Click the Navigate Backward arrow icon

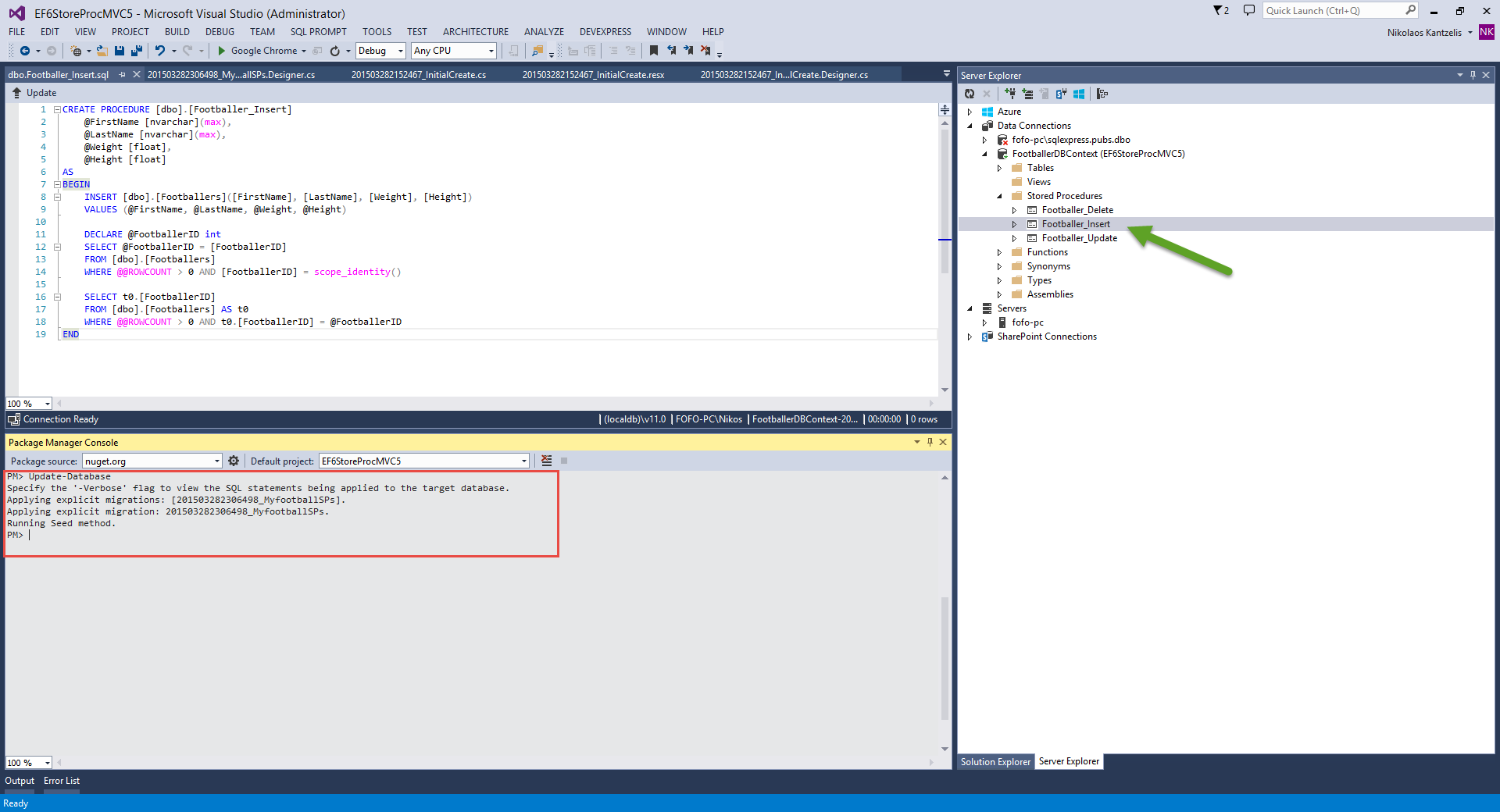pos(25,51)
